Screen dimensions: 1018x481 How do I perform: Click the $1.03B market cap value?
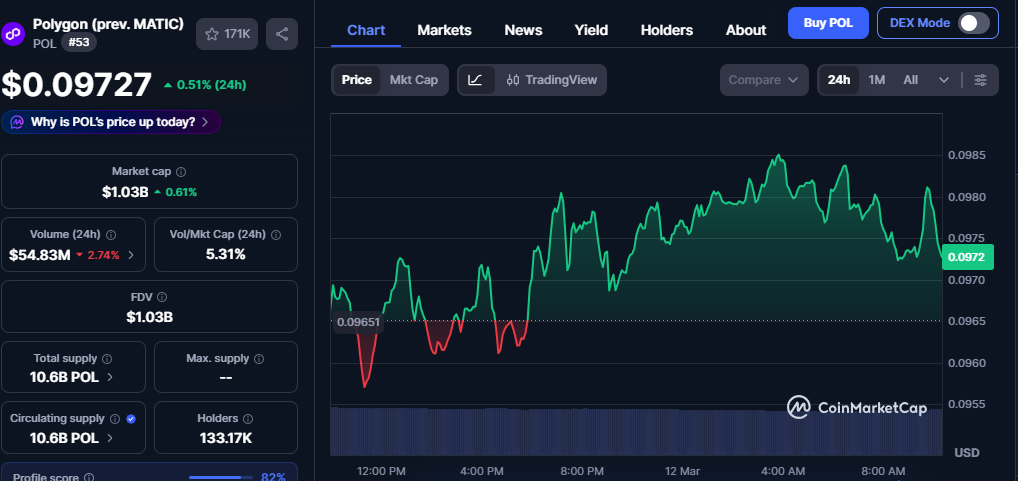(125, 192)
